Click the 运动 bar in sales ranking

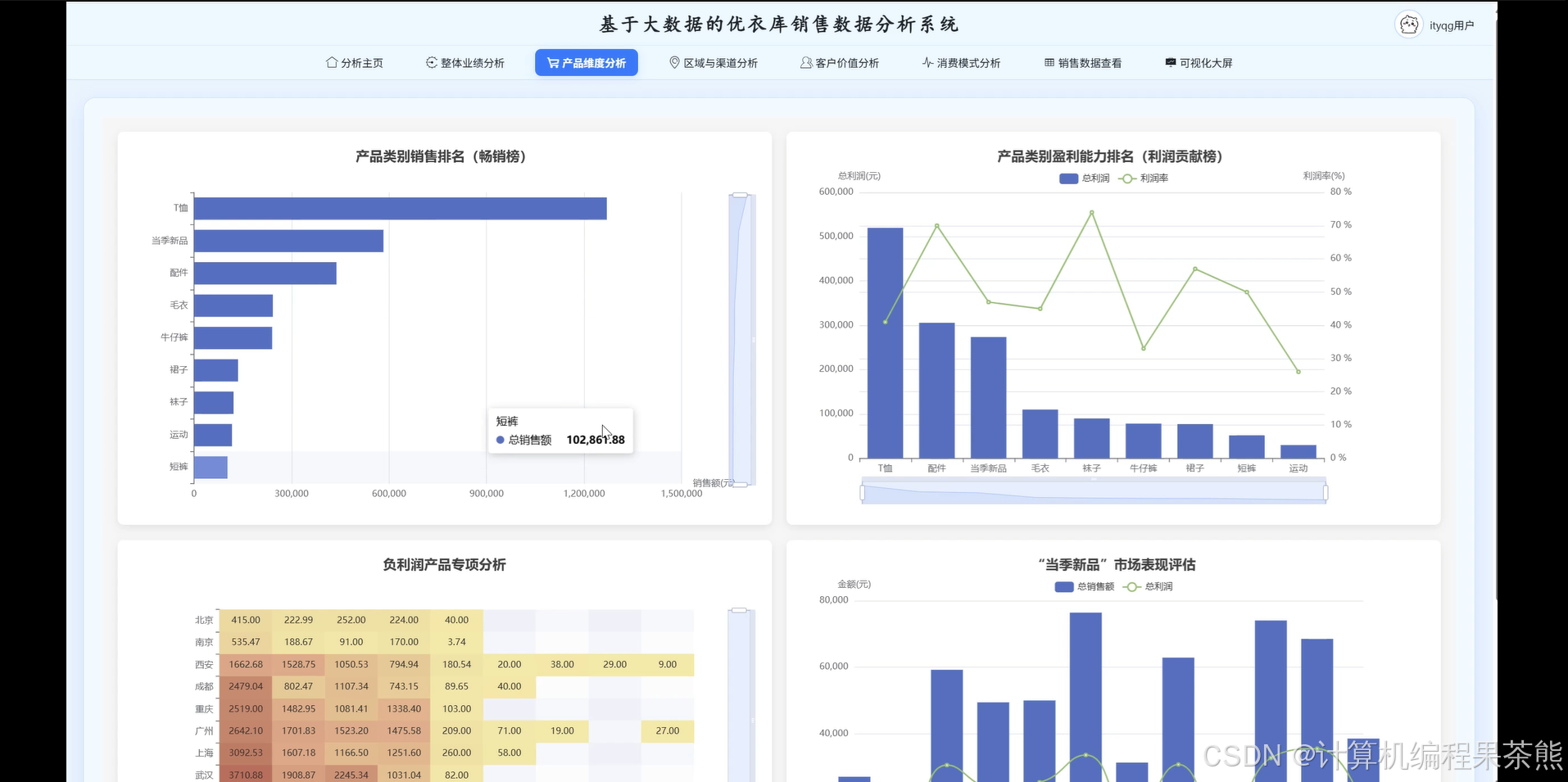point(213,435)
